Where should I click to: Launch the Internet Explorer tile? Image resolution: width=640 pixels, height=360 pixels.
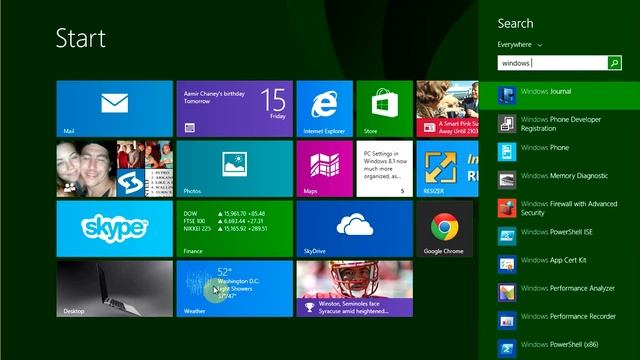[324, 109]
